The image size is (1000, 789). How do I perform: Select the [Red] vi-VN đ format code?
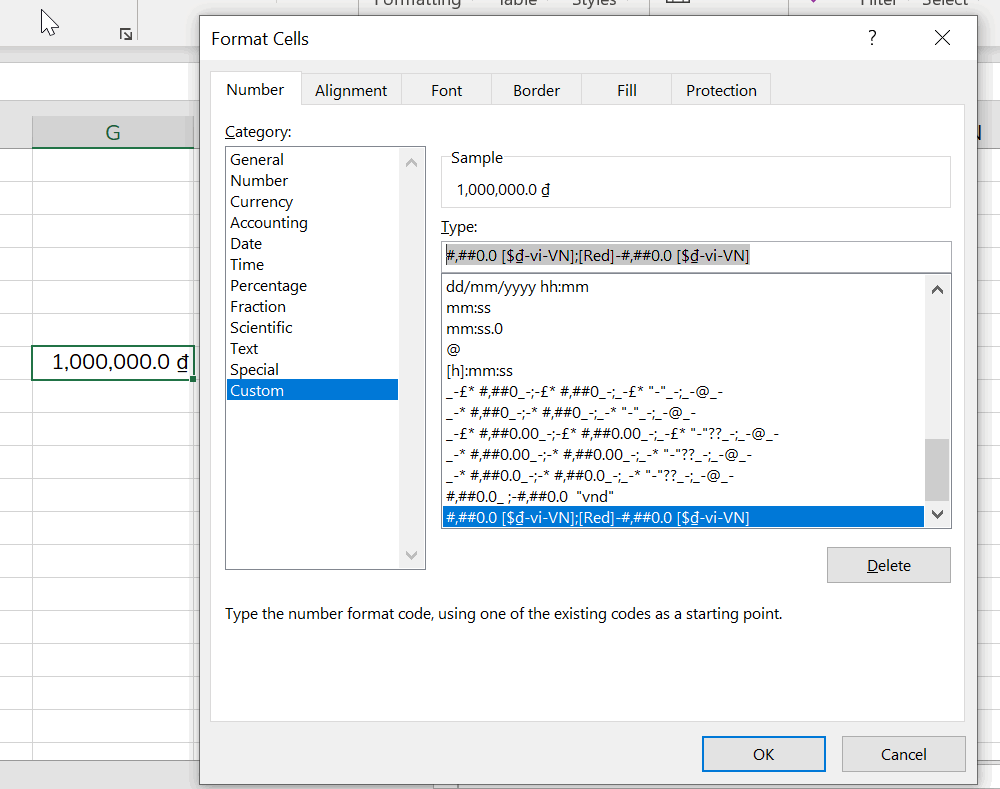683,517
